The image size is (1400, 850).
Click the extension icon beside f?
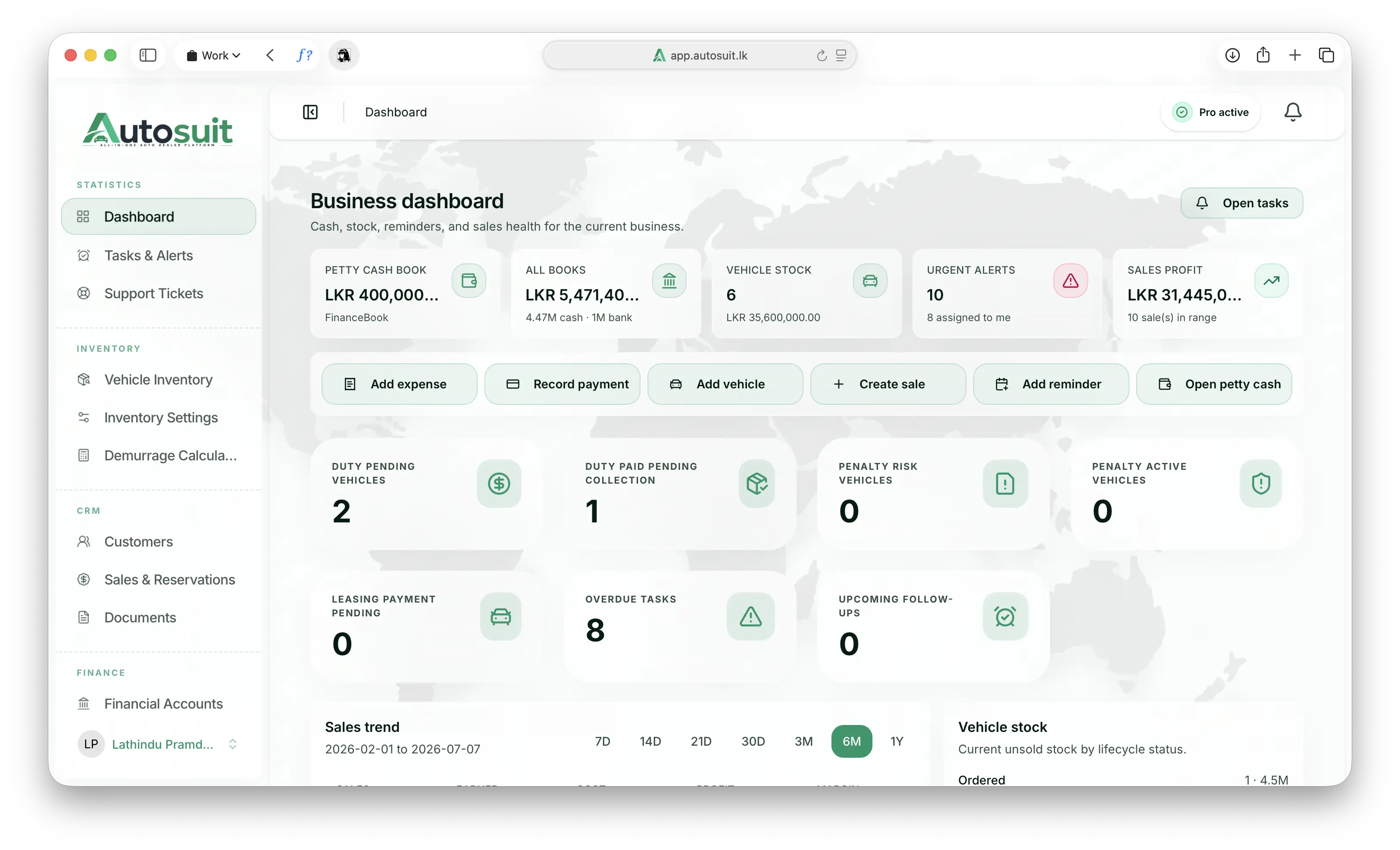tap(344, 55)
